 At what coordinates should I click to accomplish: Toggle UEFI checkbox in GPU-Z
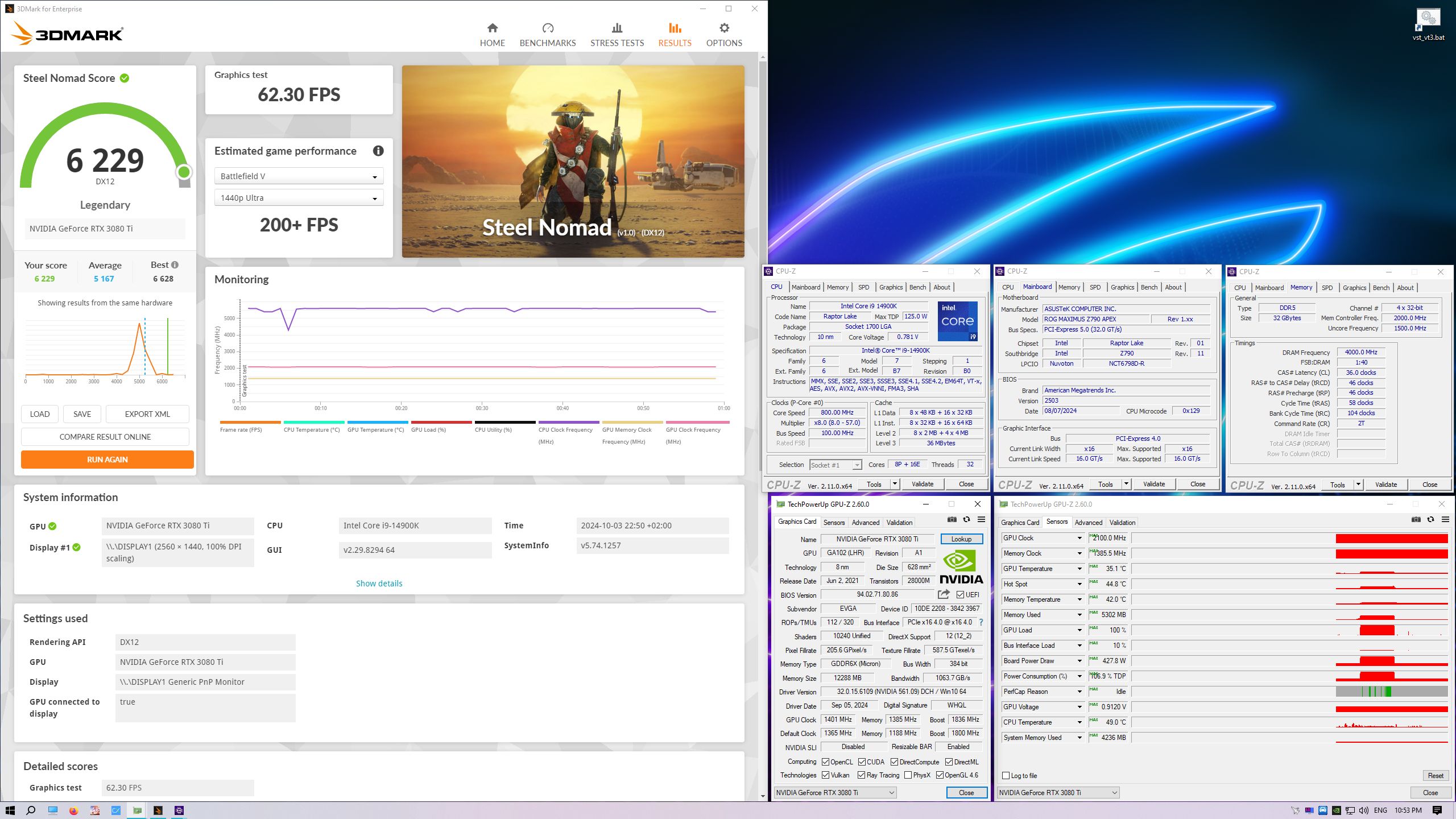click(x=960, y=595)
